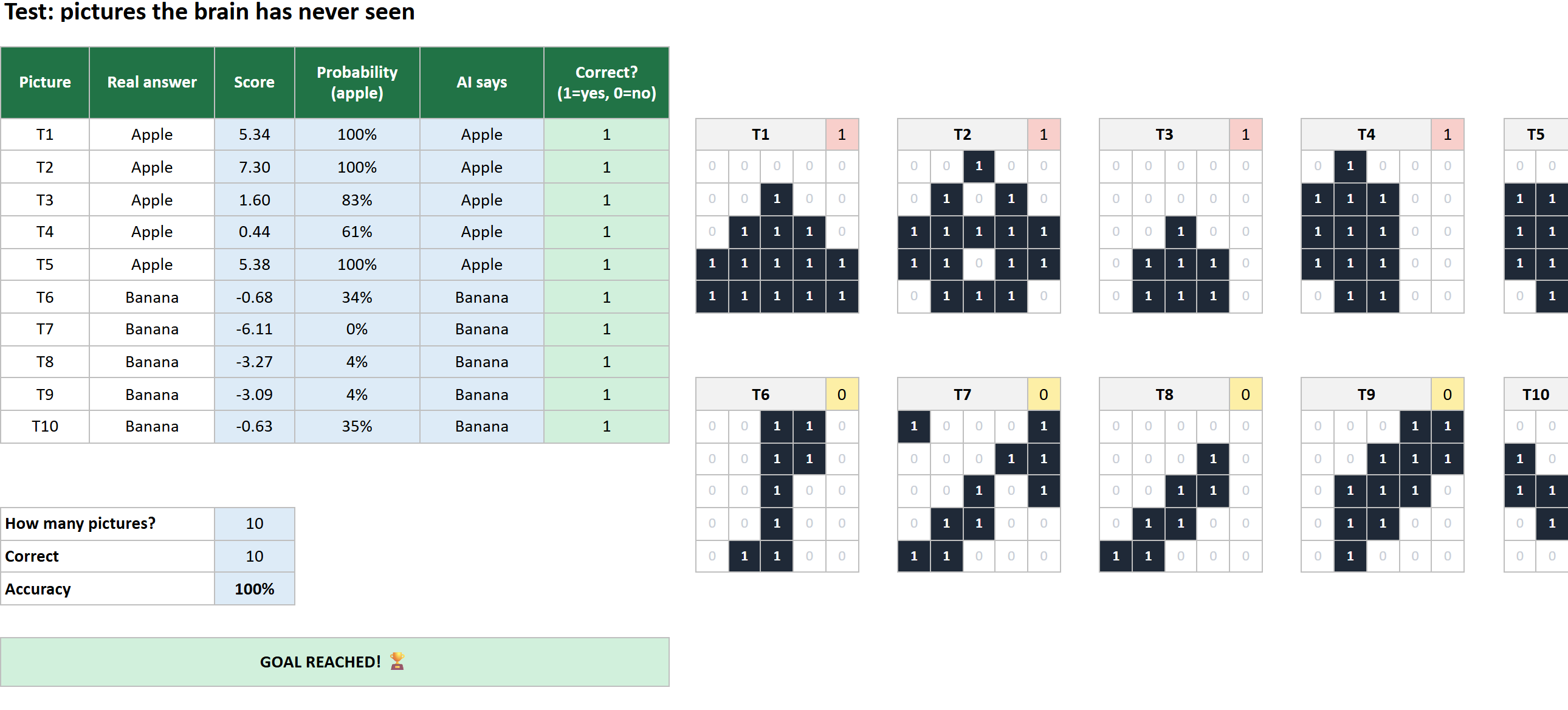Select the T8 grid title header
Image resolution: width=1568 pixels, height=710 pixels.
click(x=1164, y=395)
